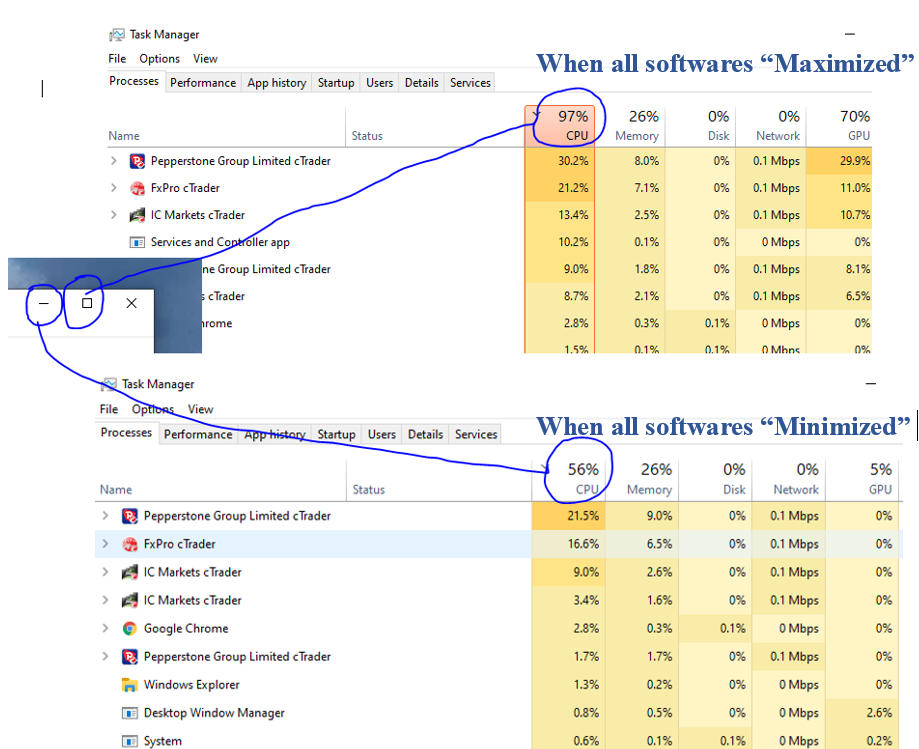919x749 pixels.
Task: Select the Startup tab in the upper Task Manager
Action: point(336,83)
